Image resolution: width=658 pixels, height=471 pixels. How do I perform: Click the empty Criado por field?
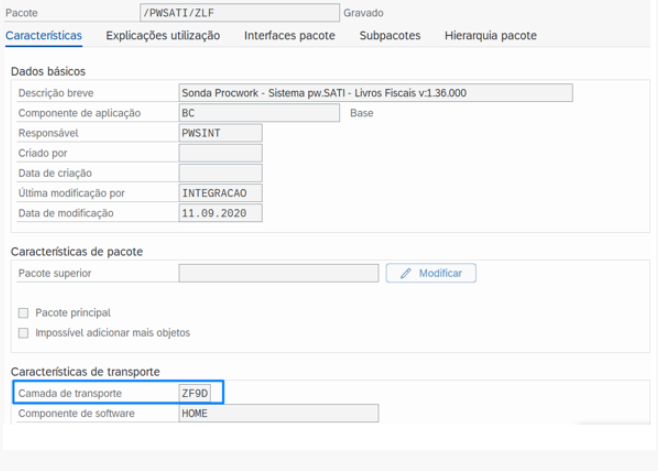[x=220, y=153]
